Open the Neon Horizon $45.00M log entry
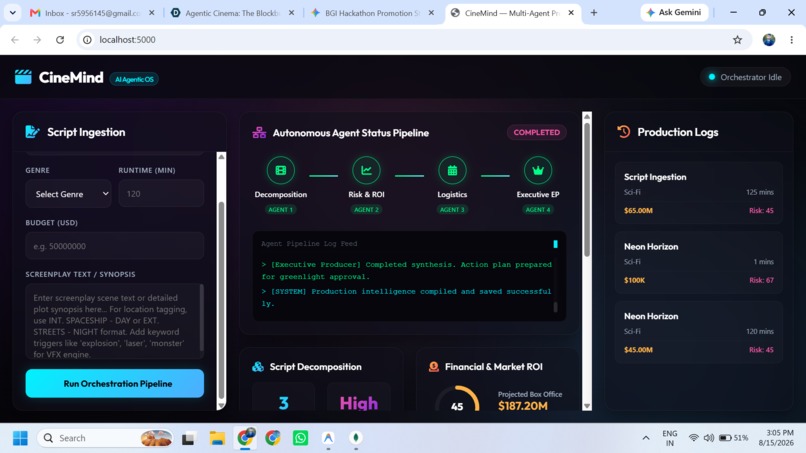This screenshot has height=453, width=806. (x=699, y=332)
